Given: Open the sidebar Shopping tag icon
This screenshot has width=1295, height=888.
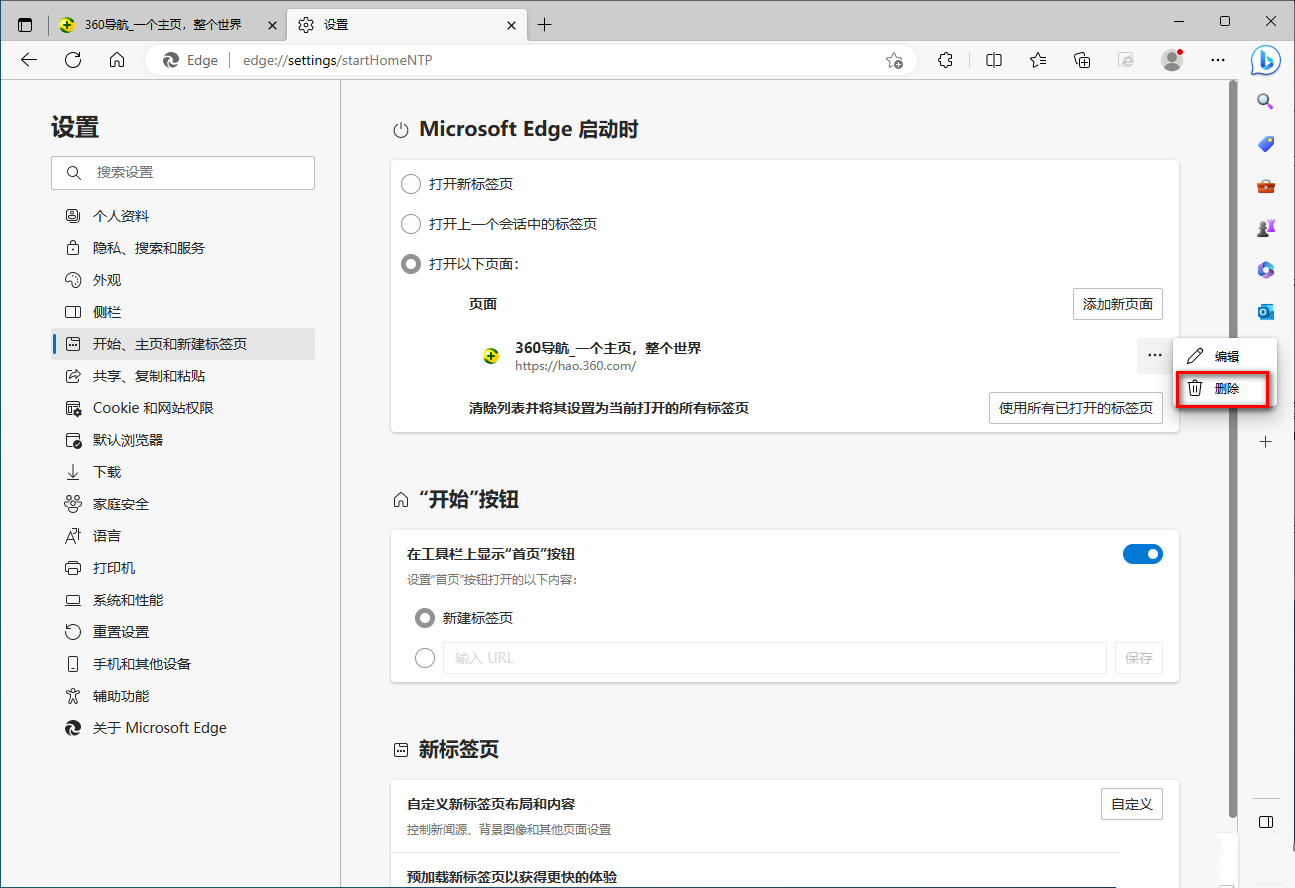Looking at the screenshot, I should pos(1265,144).
